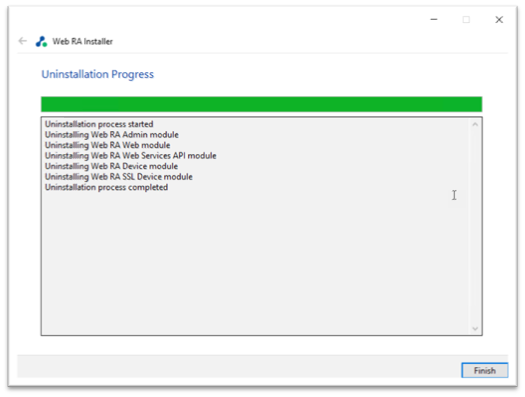Click the disabled maximize window button
Viewport: 525px width, 397px height.
point(466,20)
